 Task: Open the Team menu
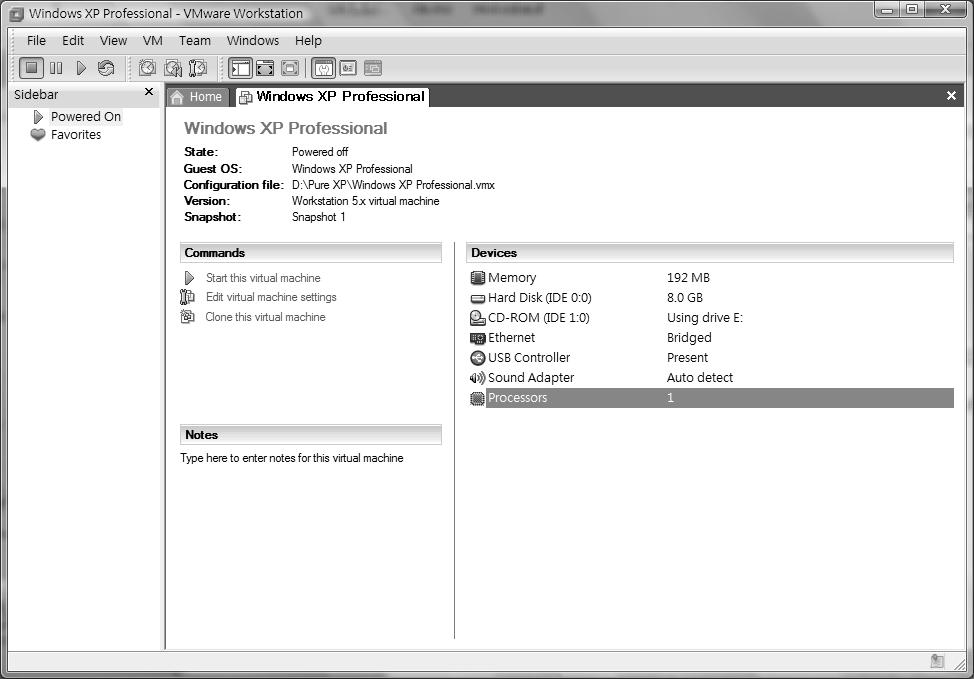[195, 40]
